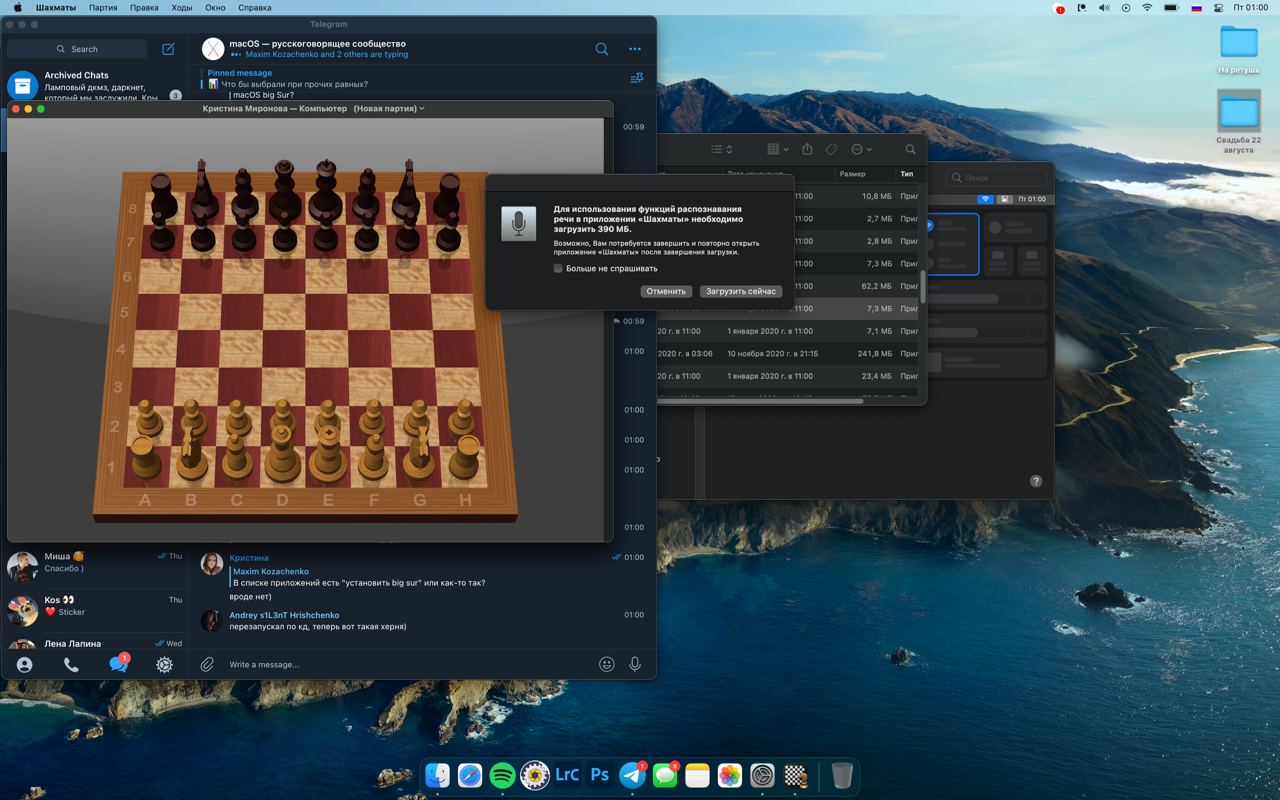Open Photos app from the Dock

[x=730, y=775]
